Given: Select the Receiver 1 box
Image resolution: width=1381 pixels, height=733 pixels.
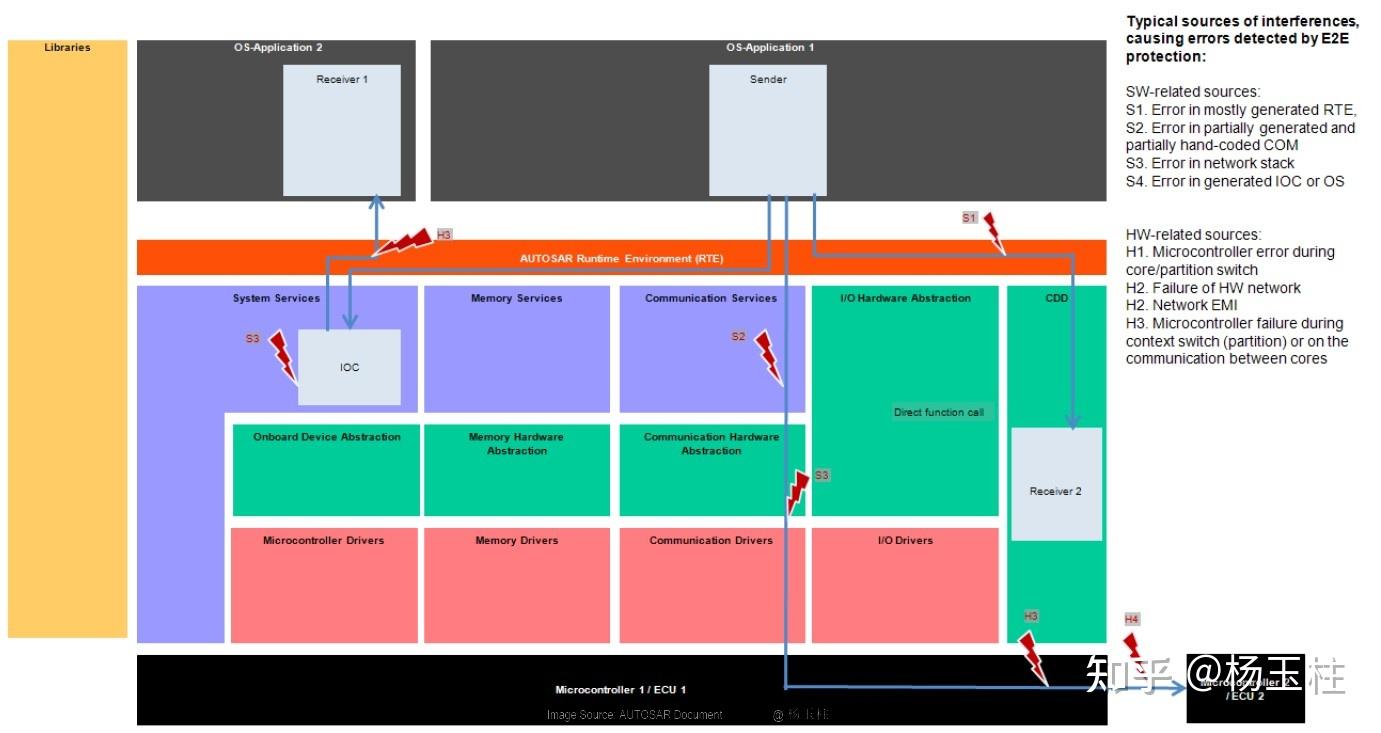Looking at the screenshot, I should pos(342,130).
